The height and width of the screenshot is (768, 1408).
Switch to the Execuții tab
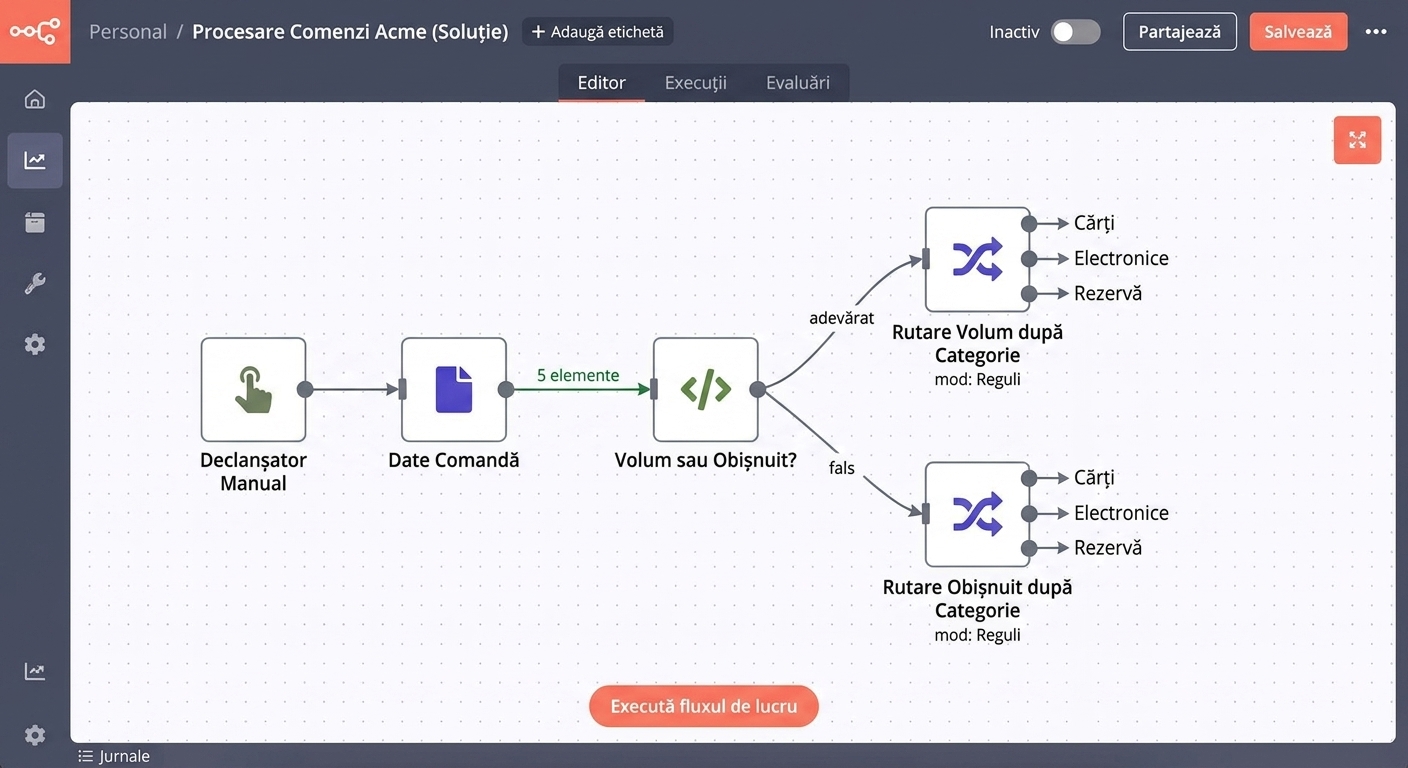(x=695, y=83)
